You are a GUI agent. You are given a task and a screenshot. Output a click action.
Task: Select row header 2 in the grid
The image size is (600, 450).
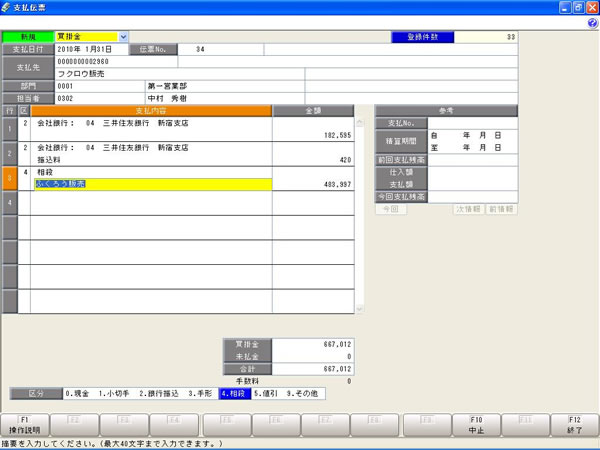(10, 153)
